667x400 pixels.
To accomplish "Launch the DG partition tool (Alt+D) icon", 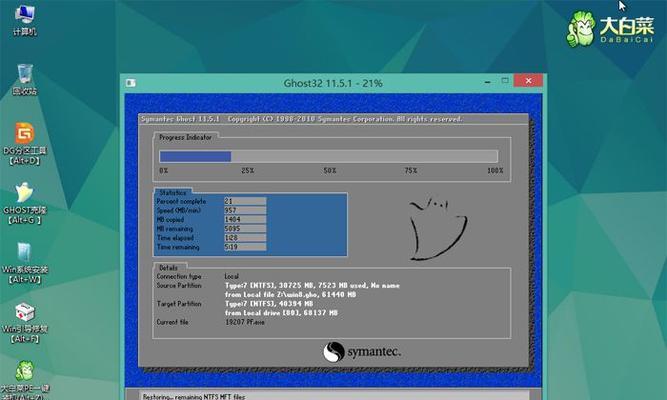I will pyautogui.click(x=25, y=144).
